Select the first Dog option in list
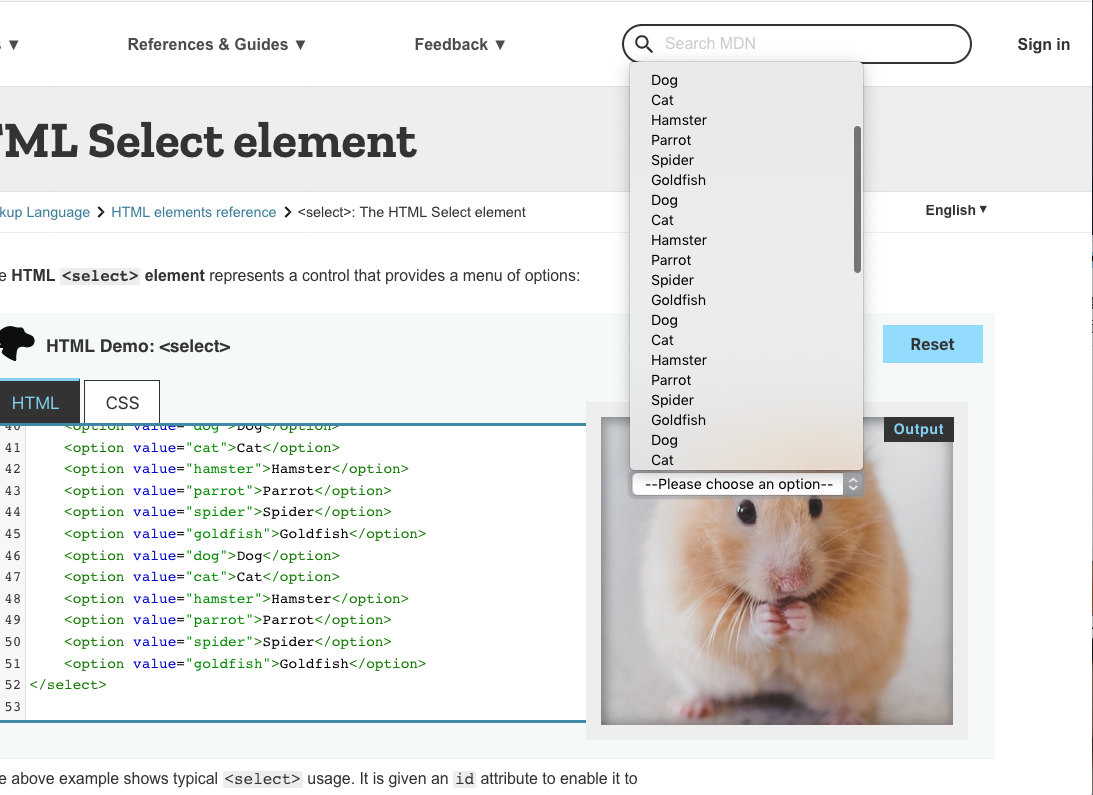 coord(664,80)
